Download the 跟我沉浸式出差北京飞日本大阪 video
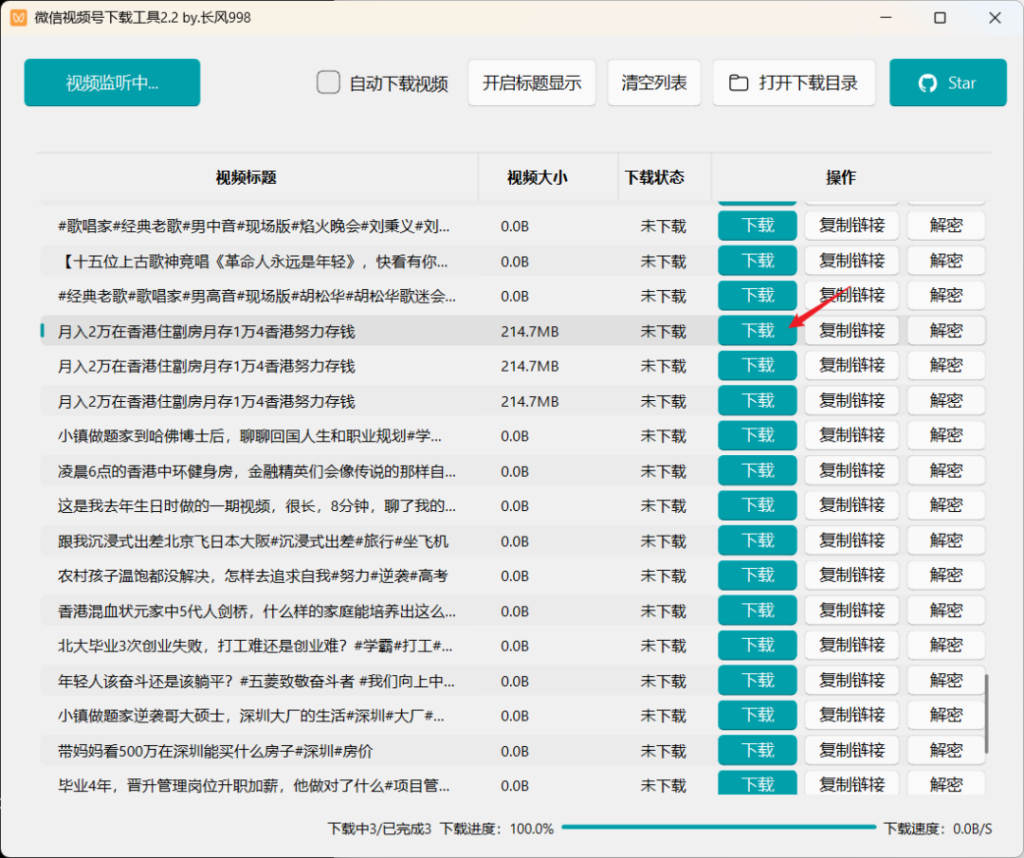 pos(757,540)
